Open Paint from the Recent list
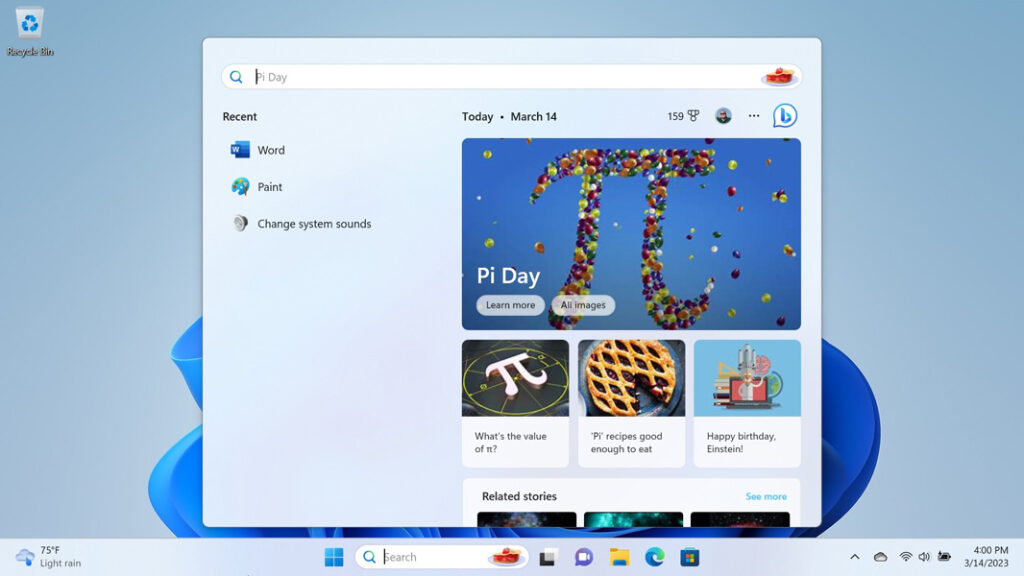The width and height of the screenshot is (1024, 576). tap(260, 187)
